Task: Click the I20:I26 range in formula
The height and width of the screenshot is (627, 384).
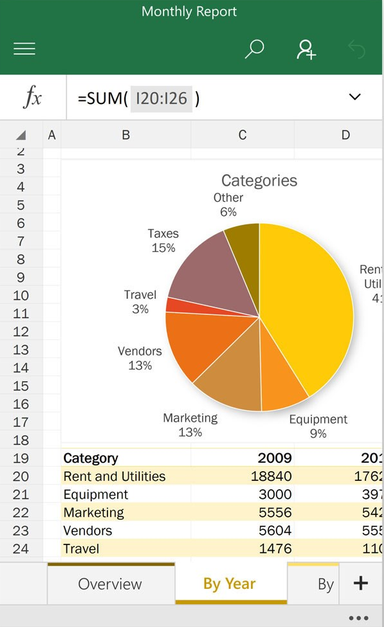Action: tap(161, 98)
